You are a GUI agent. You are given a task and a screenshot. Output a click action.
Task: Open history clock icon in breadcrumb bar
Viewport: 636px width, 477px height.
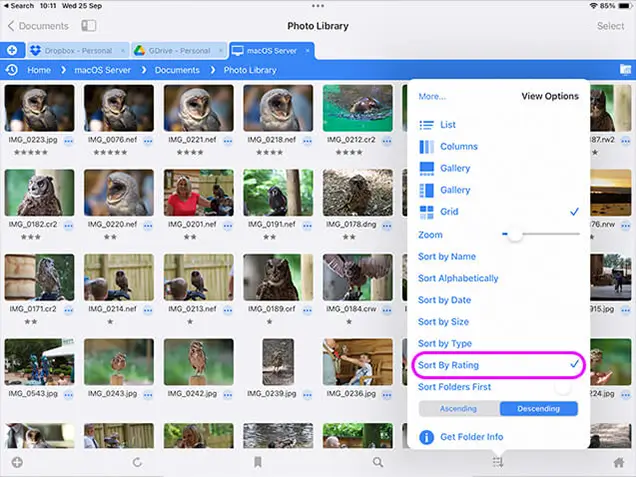(11, 70)
